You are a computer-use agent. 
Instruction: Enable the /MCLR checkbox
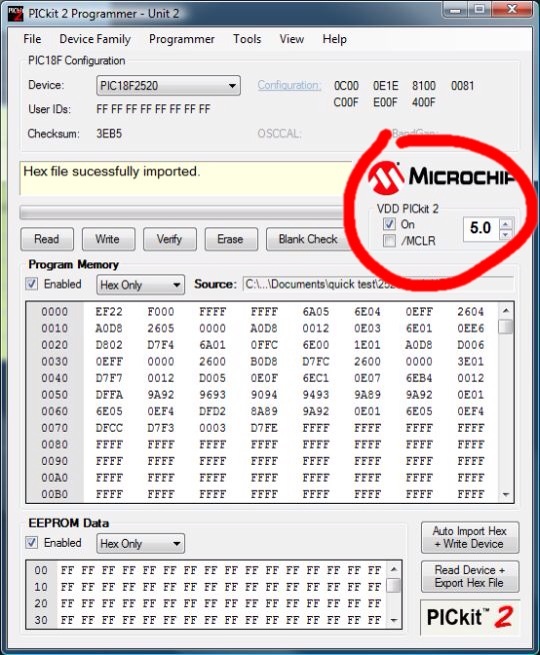tap(389, 241)
